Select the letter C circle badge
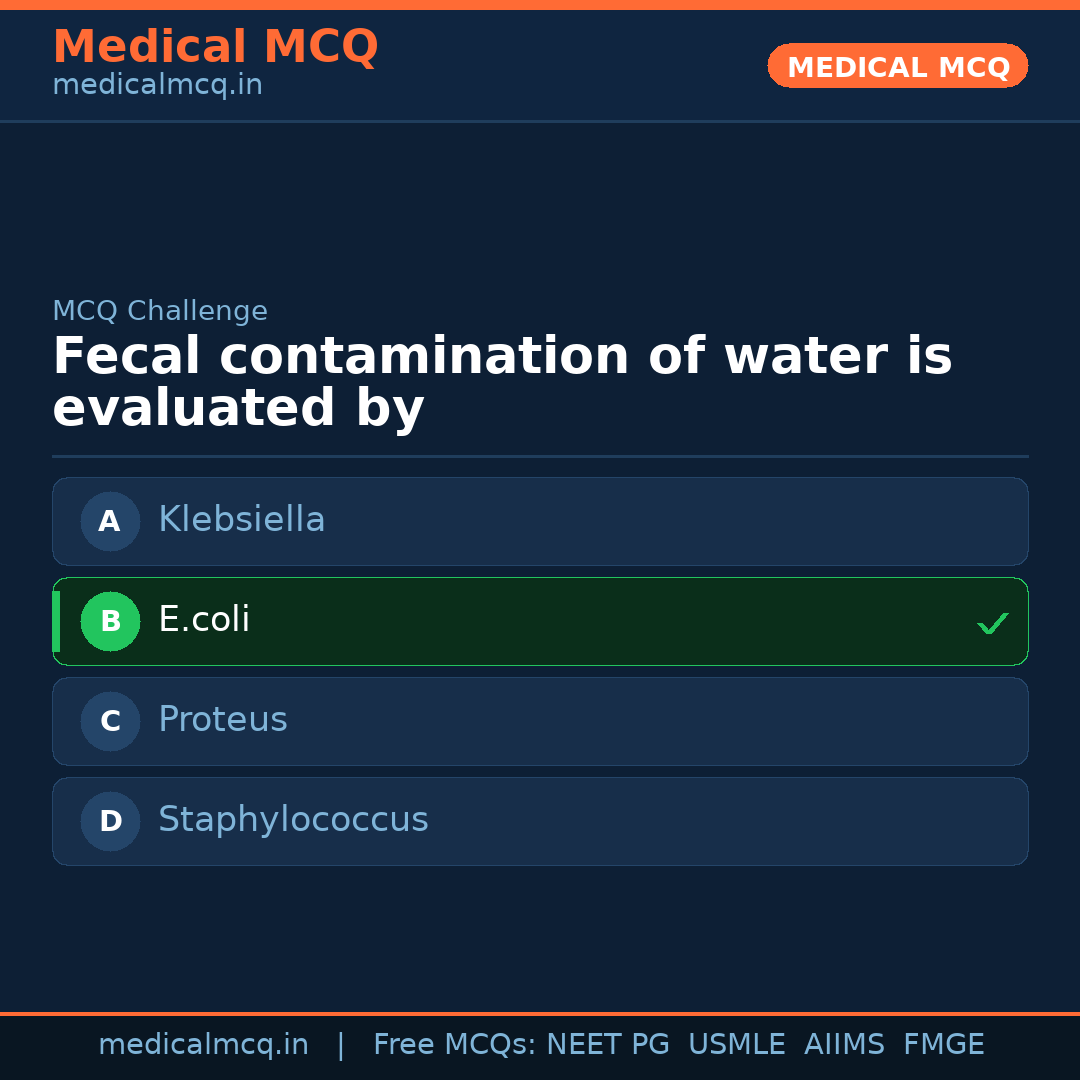The image size is (1080, 1080). (110, 721)
